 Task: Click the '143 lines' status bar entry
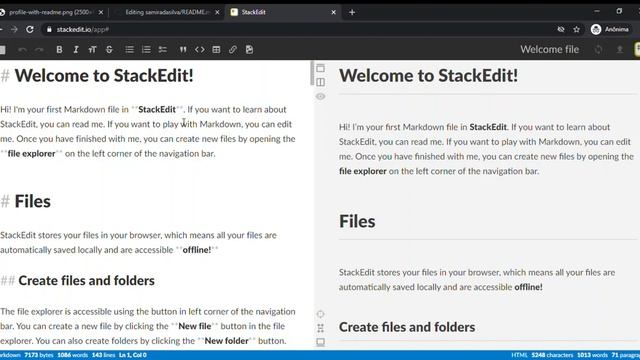(103, 355)
